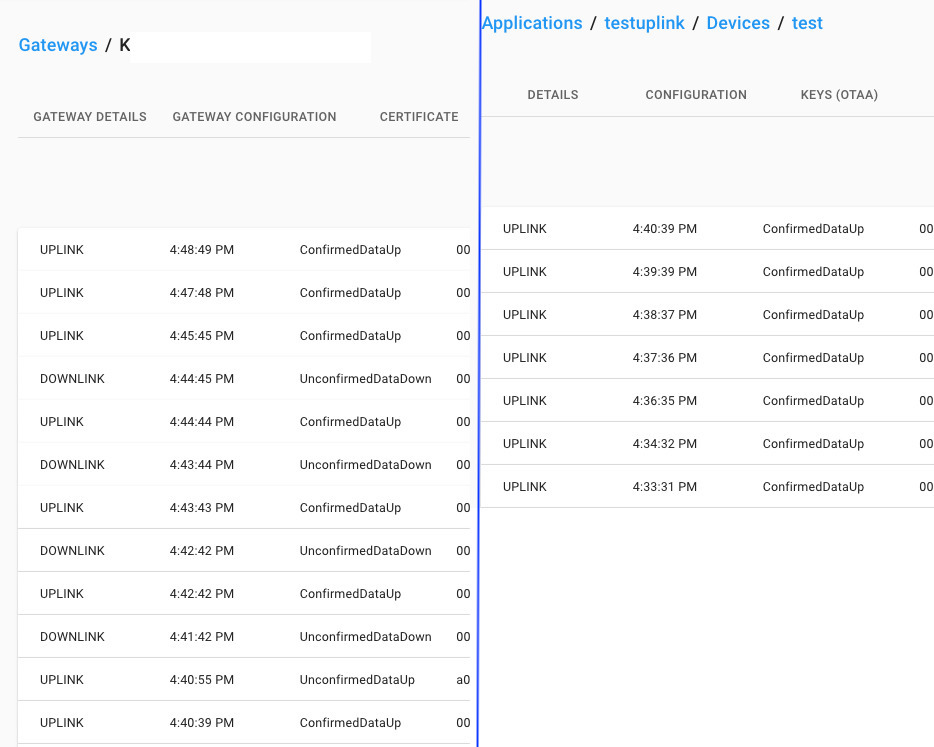Select gateway uplink row at 4:47:48 PM
934x747 pixels.
[x=244, y=292]
